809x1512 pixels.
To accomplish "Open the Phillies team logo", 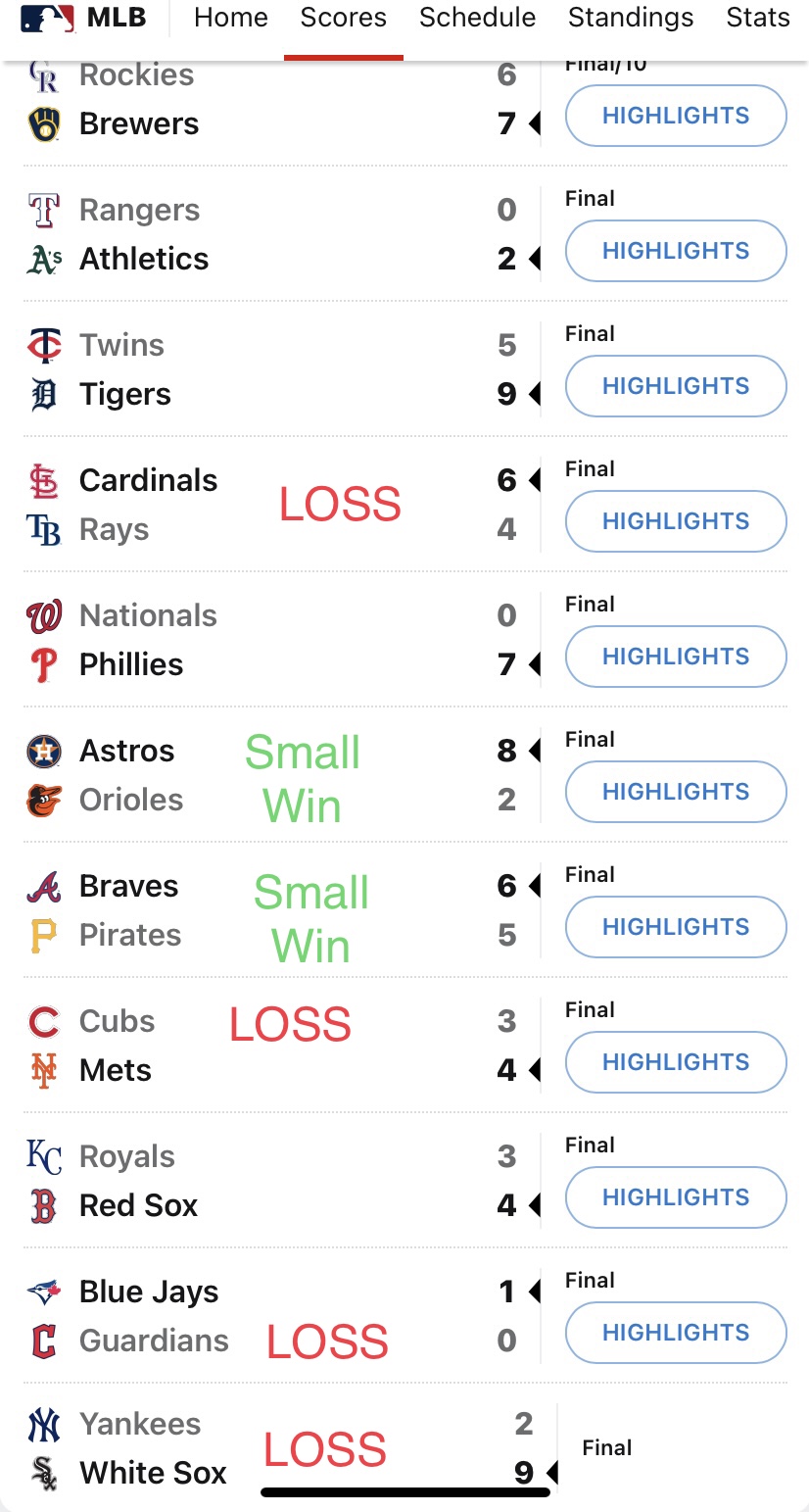I will pyautogui.click(x=44, y=665).
